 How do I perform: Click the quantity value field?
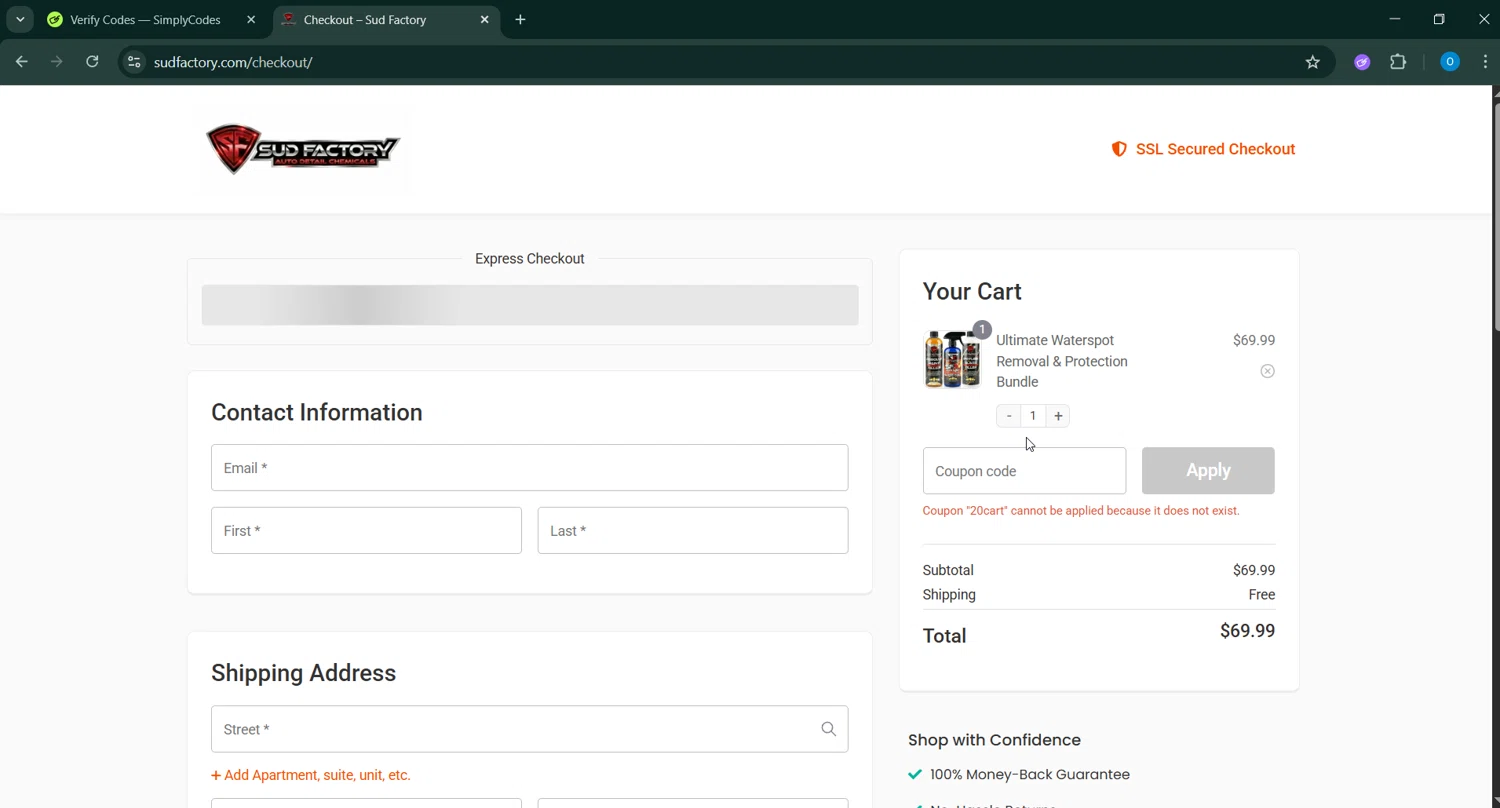click(1033, 416)
